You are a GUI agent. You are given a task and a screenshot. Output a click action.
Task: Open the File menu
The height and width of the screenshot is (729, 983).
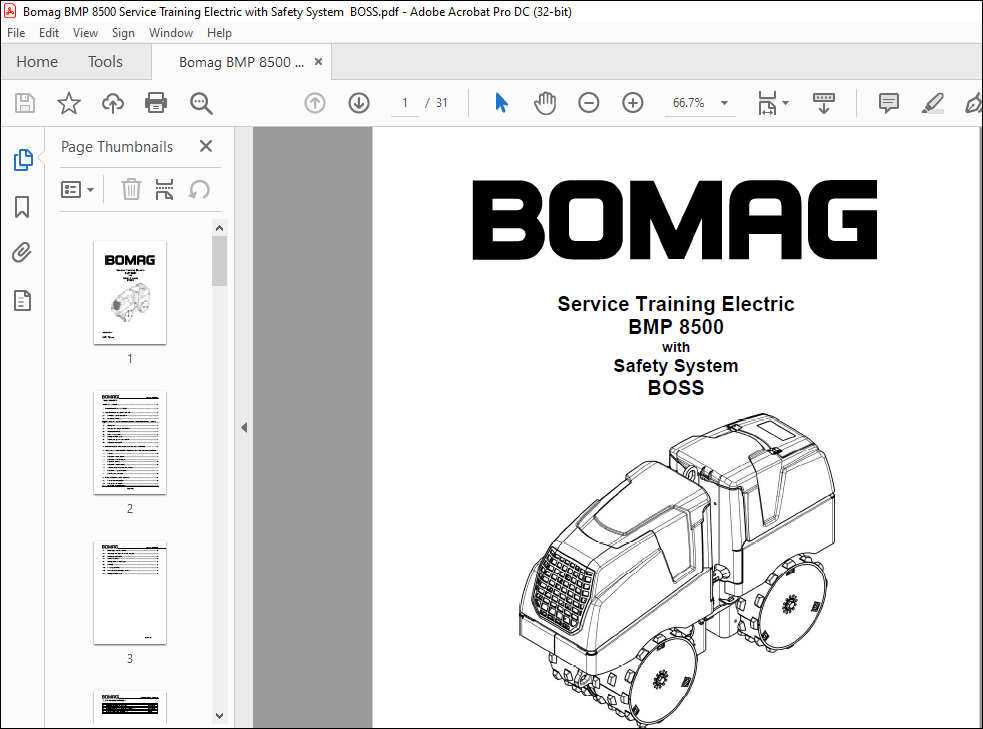(x=16, y=33)
